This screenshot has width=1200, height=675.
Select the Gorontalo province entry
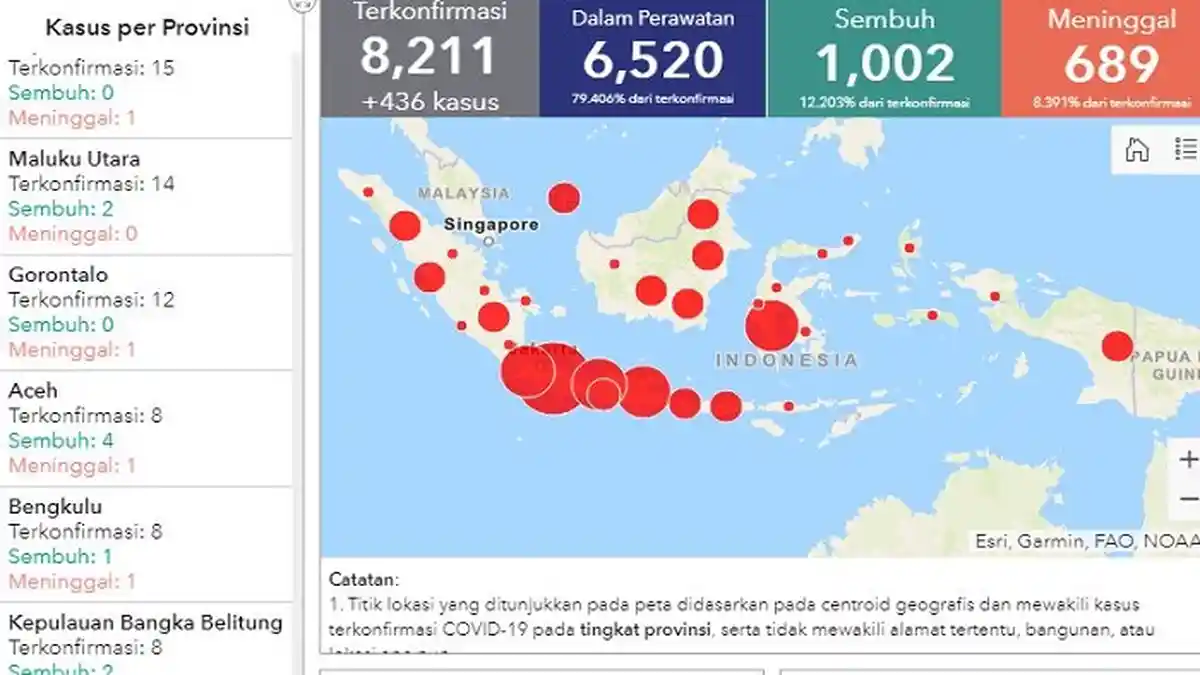tap(146, 312)
